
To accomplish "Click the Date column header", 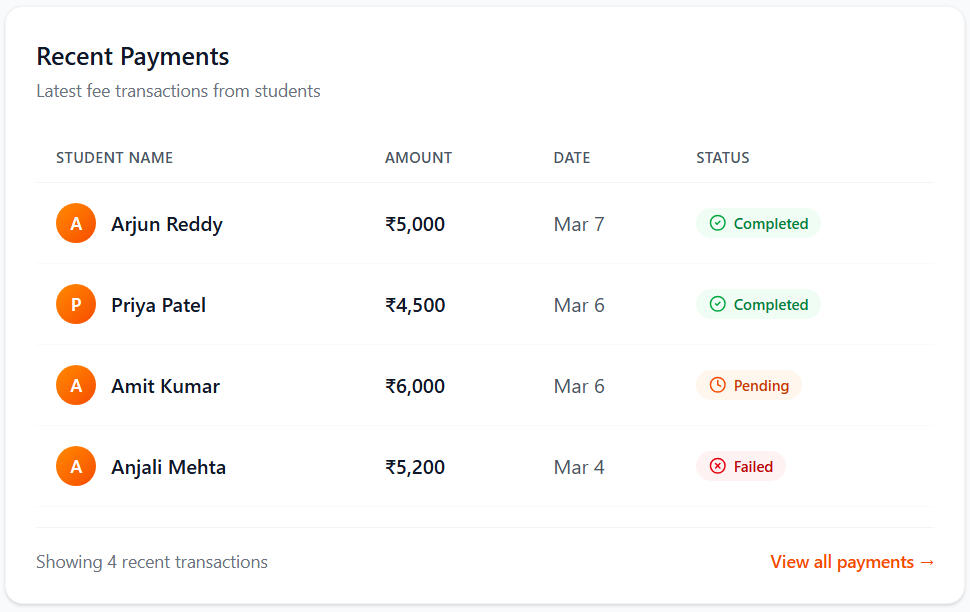I will click(x=572, y=158).
